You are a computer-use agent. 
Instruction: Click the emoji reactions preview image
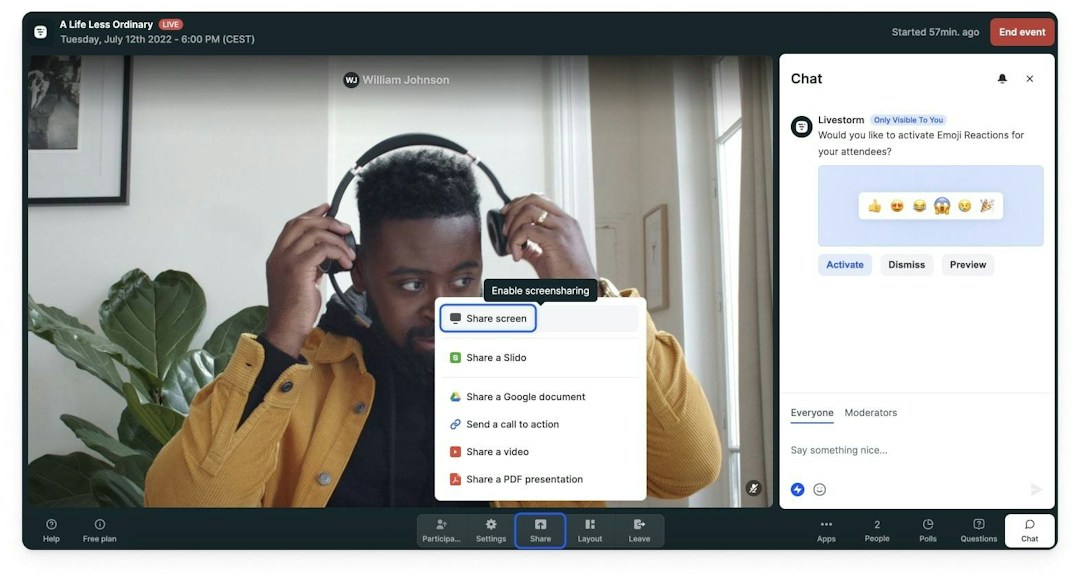[x=931, y=205]
